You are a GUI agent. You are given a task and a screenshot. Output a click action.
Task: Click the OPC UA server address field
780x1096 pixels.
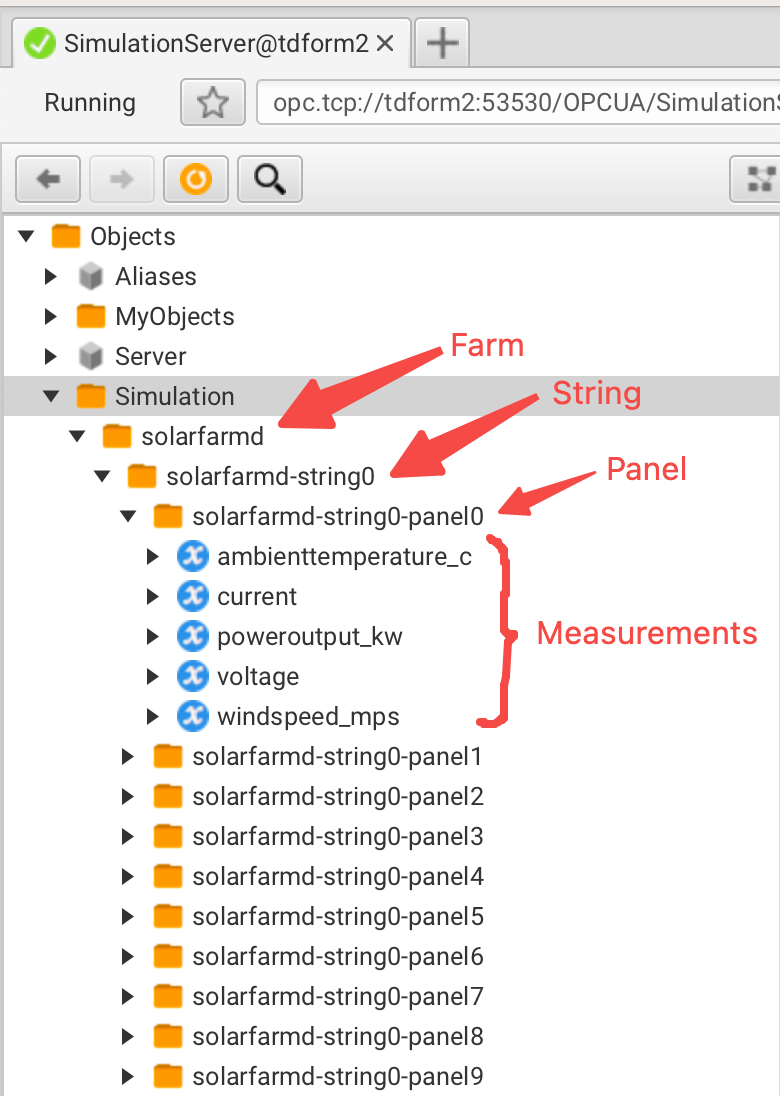pos(518,102)
